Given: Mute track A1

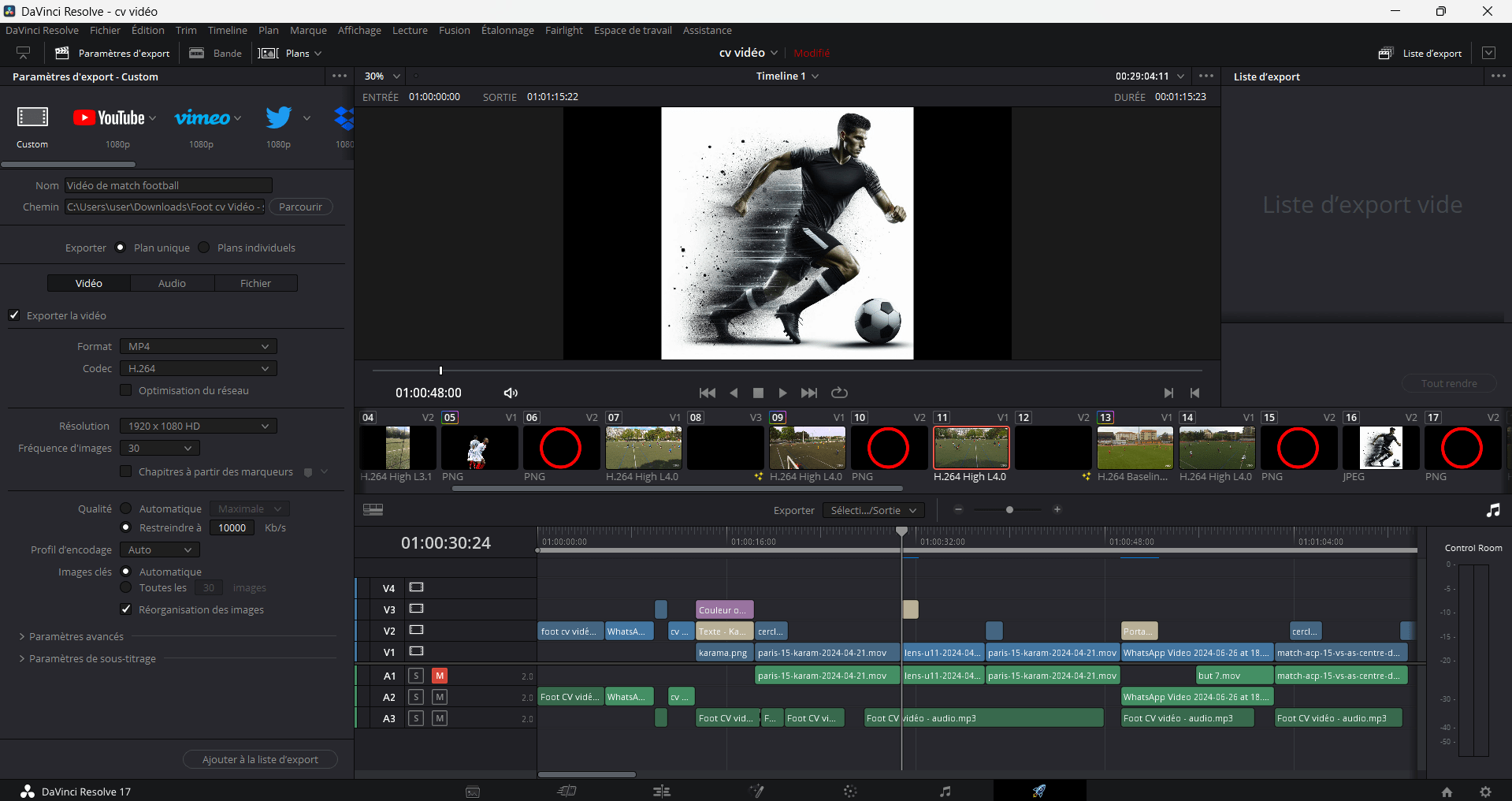Looking at the screenshot, I should [439, 676].
